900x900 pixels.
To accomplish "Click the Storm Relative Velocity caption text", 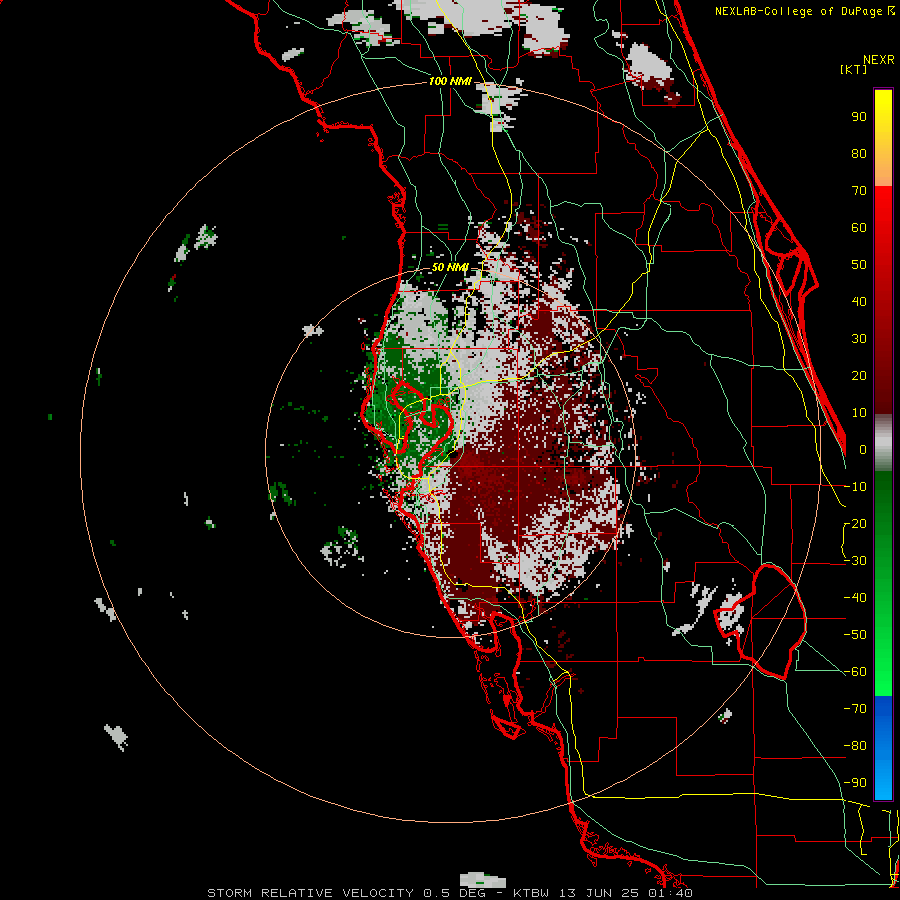I will click(449, 893).
